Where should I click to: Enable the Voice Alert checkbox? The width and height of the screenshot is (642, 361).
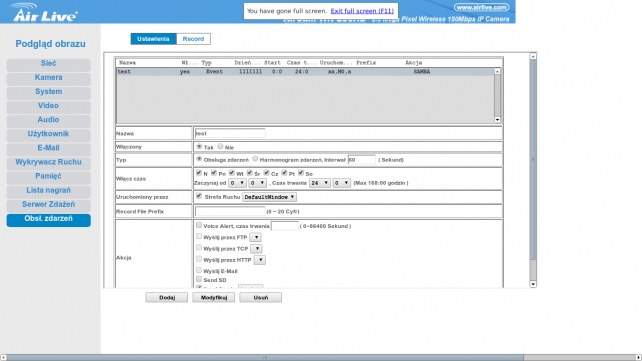pyautogui.click(x=199, y=225)
